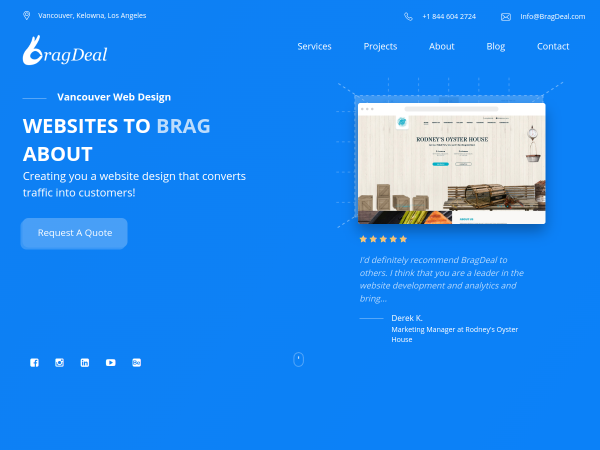Viewport: 600px width, 450px height.
Task: Open the Instagram social icon
Action: click(59, 362)
